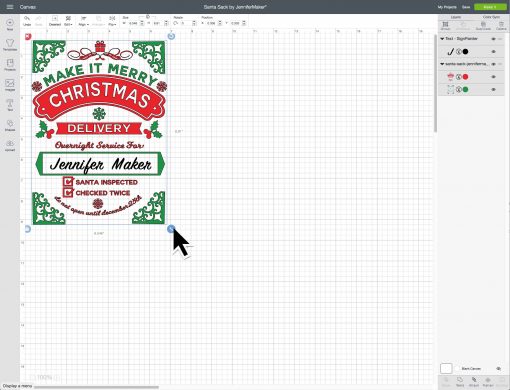Viewport: 510px width, 390px height.
Task: Open the Images panel from sidebar
Action: (x=10, y=85)
